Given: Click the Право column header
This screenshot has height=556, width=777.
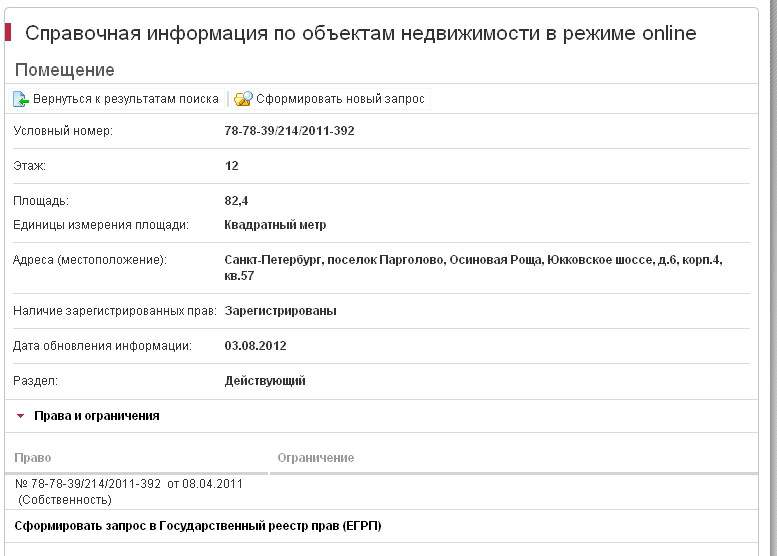Looking at the screenshot, I should pos(32,458).
